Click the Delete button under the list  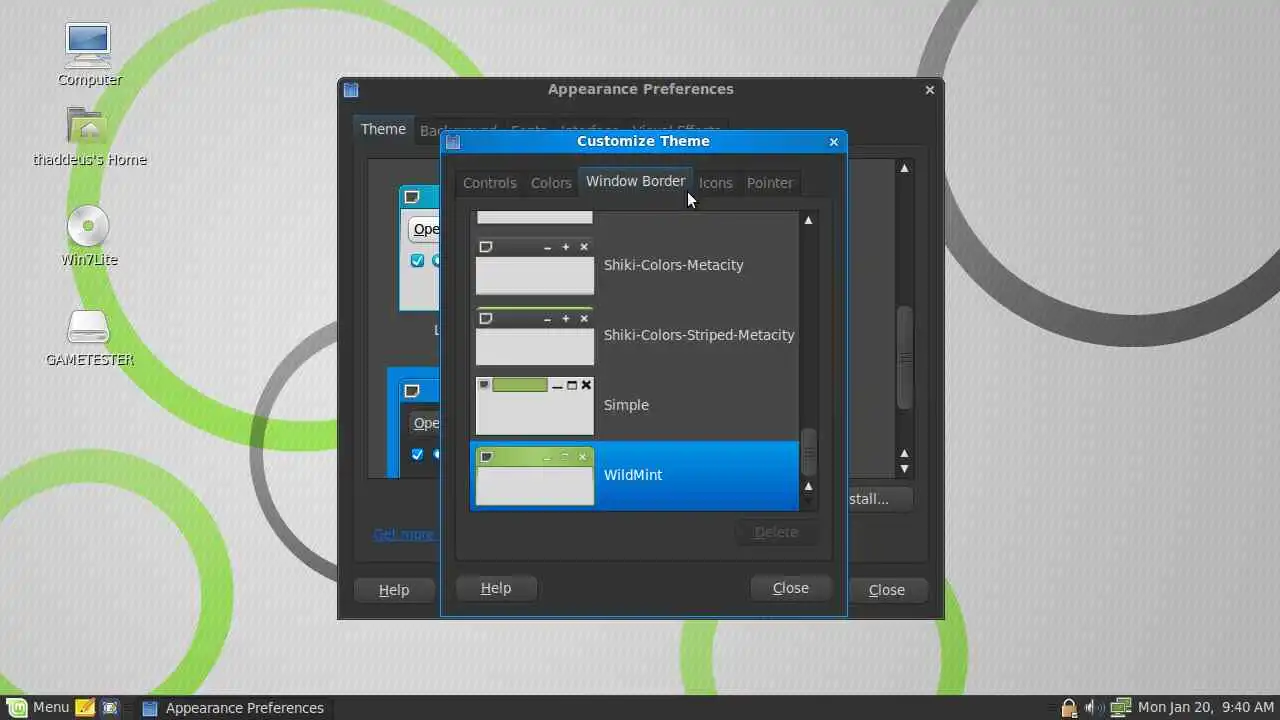pyautogui.click(x=776, y=532)
